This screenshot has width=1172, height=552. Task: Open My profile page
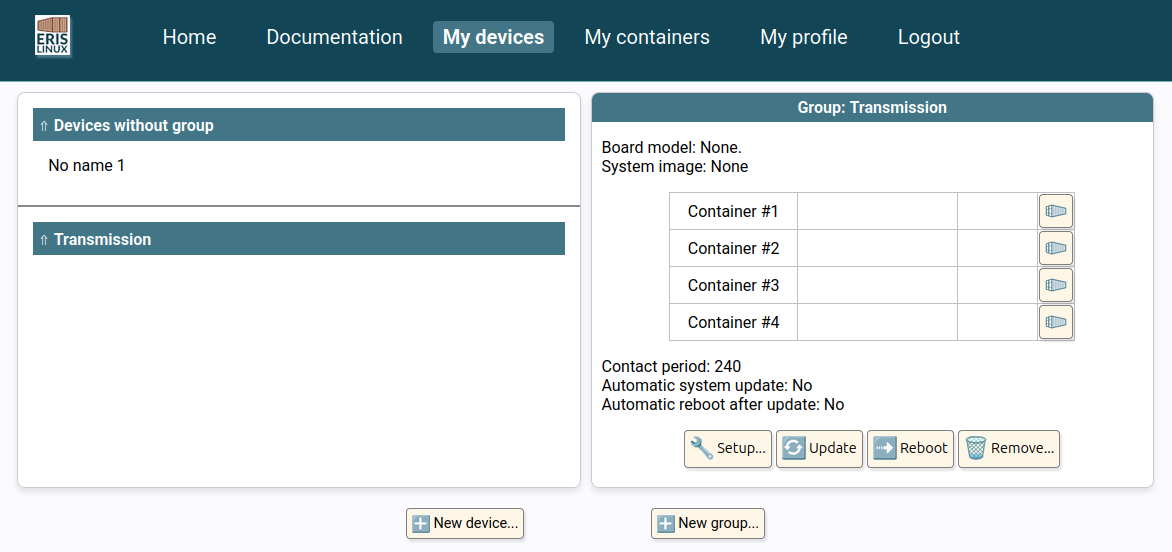[x=804, y=37]
